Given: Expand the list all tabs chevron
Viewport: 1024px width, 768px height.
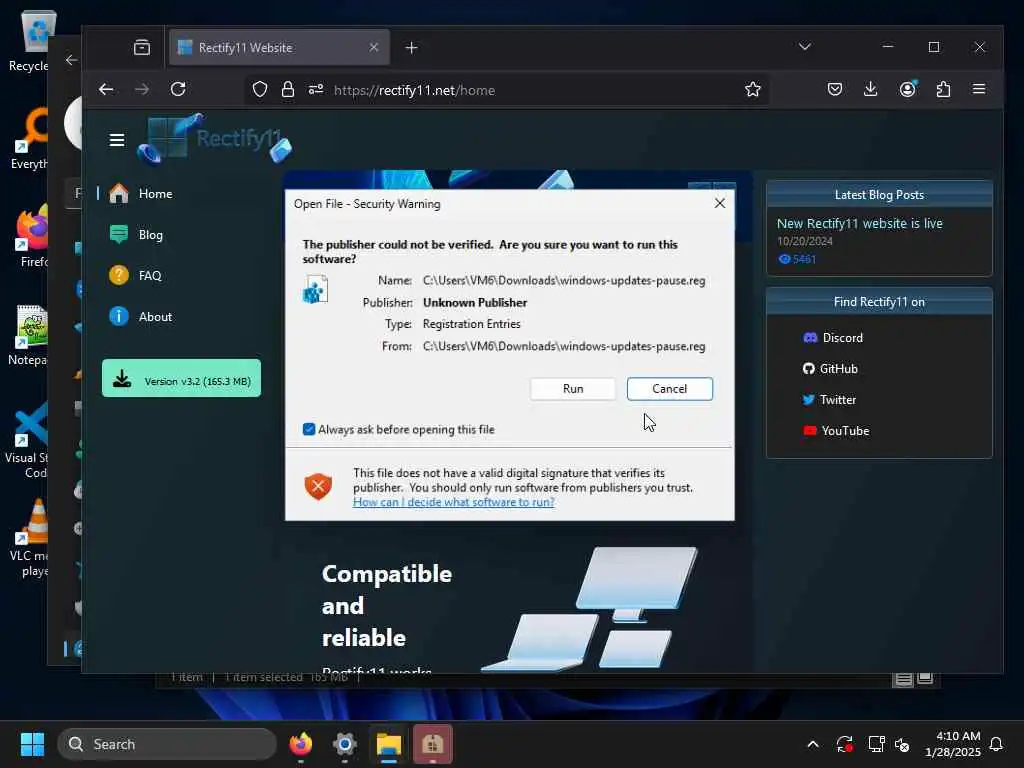Looking at the screenshot, I should [x=805, y=47].
